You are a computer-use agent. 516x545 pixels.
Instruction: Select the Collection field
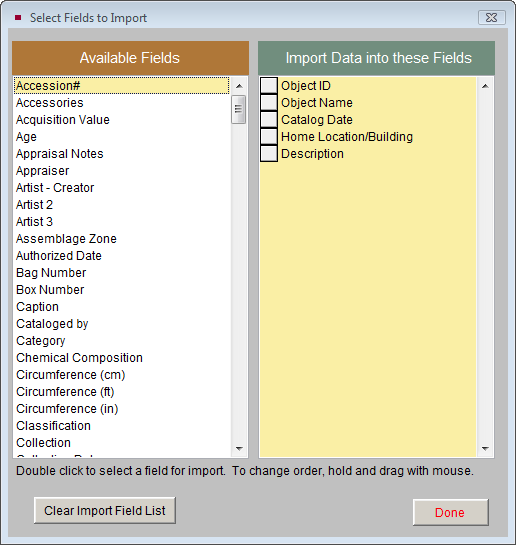[x=122, y=443]
